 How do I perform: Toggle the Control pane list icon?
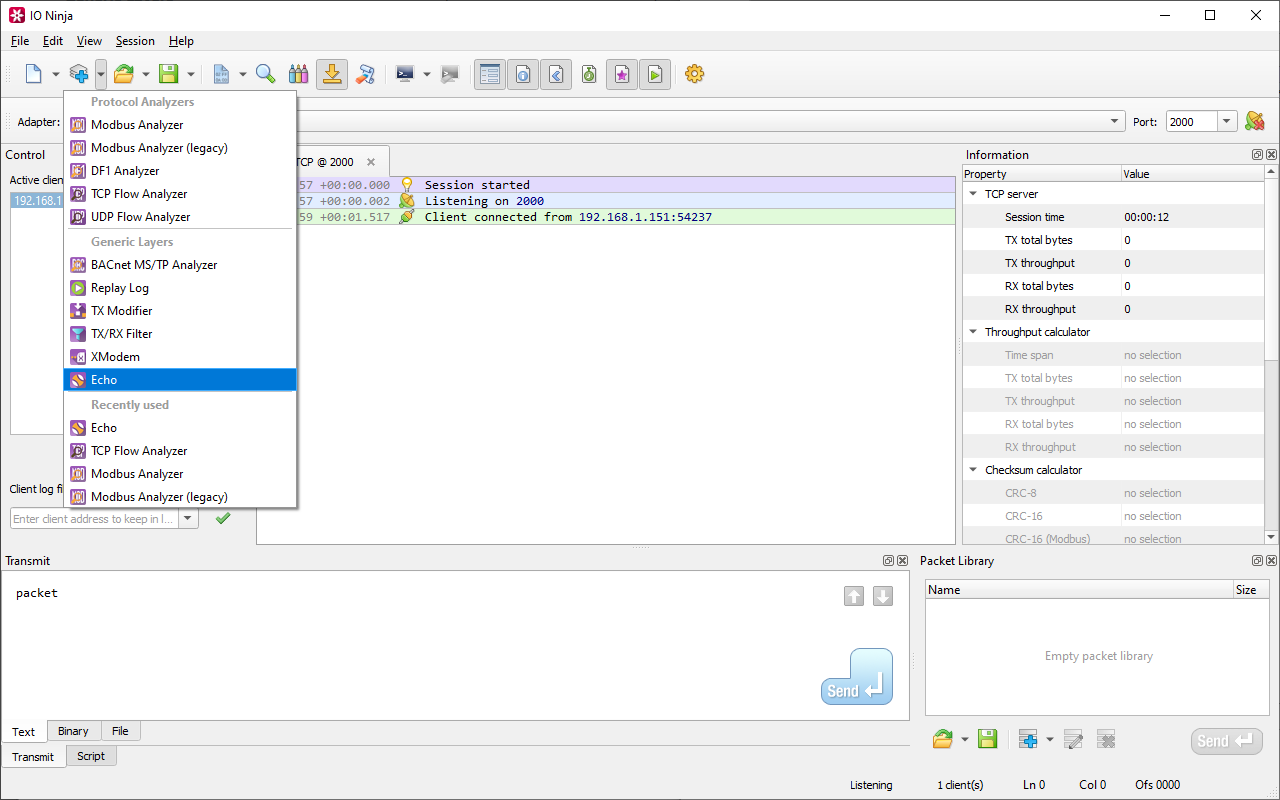click(x=490, y=74)
